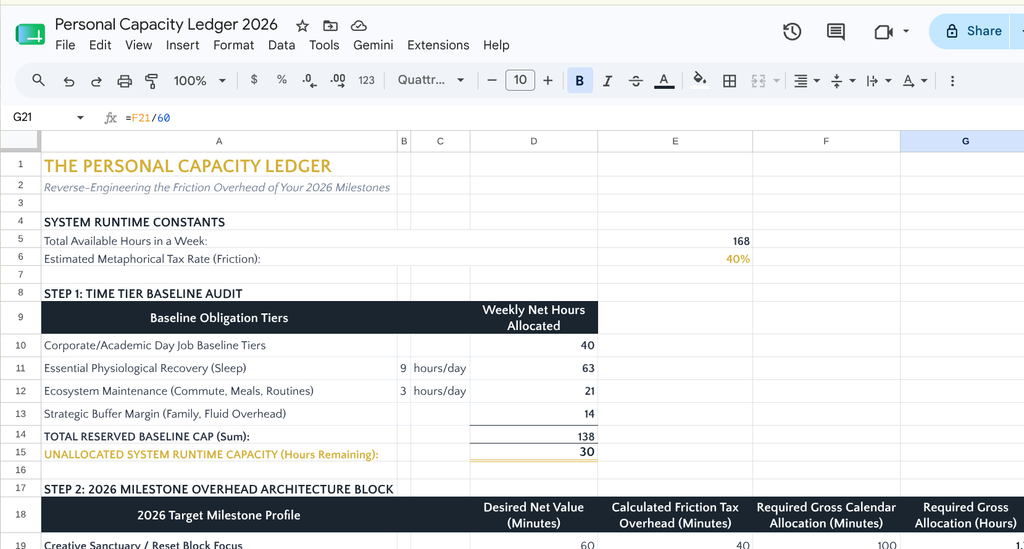The image size is (1024, 549).
Task: Select column A header
Action: (x=219, y=141)
